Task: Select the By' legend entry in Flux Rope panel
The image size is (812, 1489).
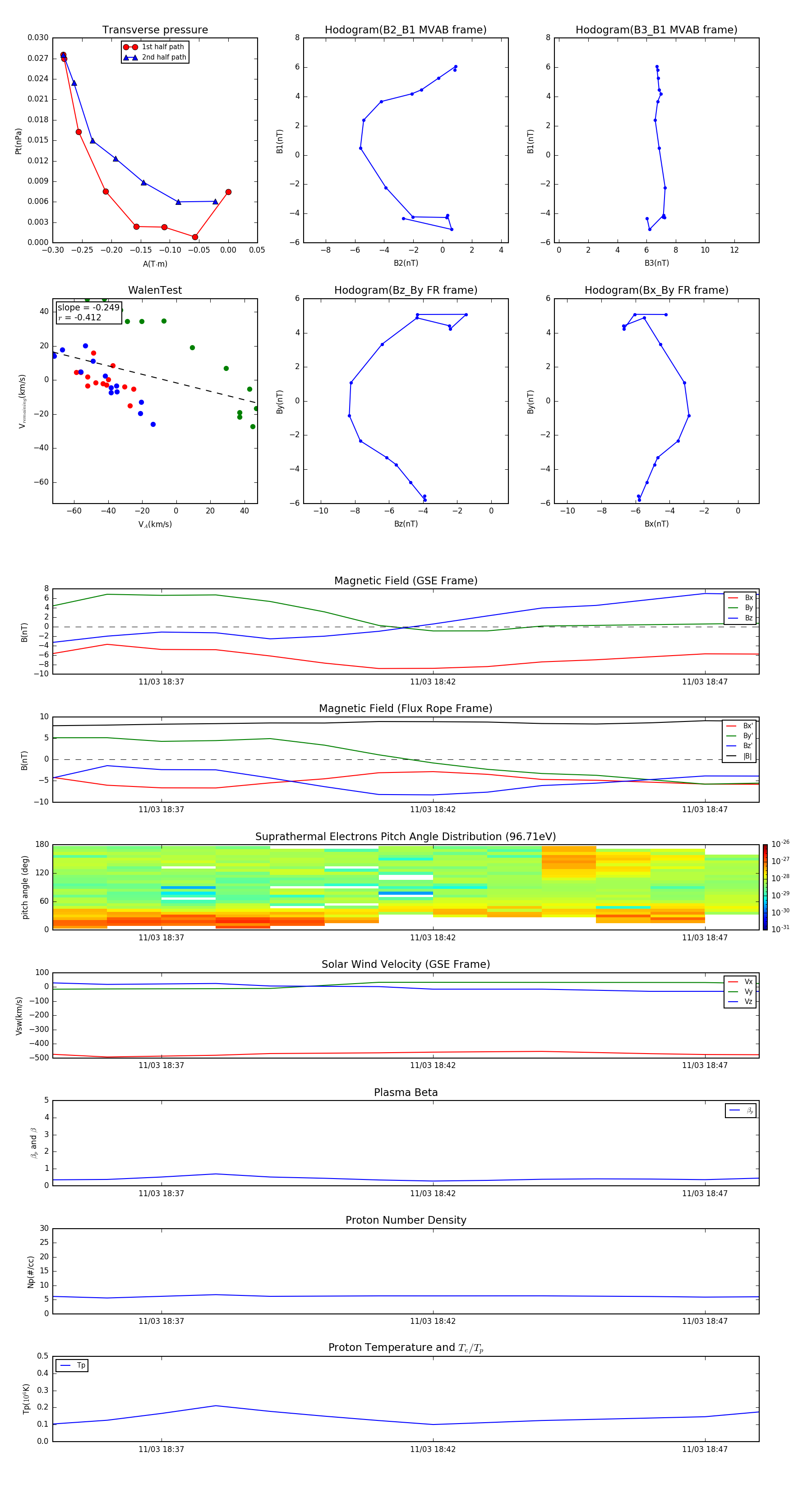Action: click(x=739, y=736)
